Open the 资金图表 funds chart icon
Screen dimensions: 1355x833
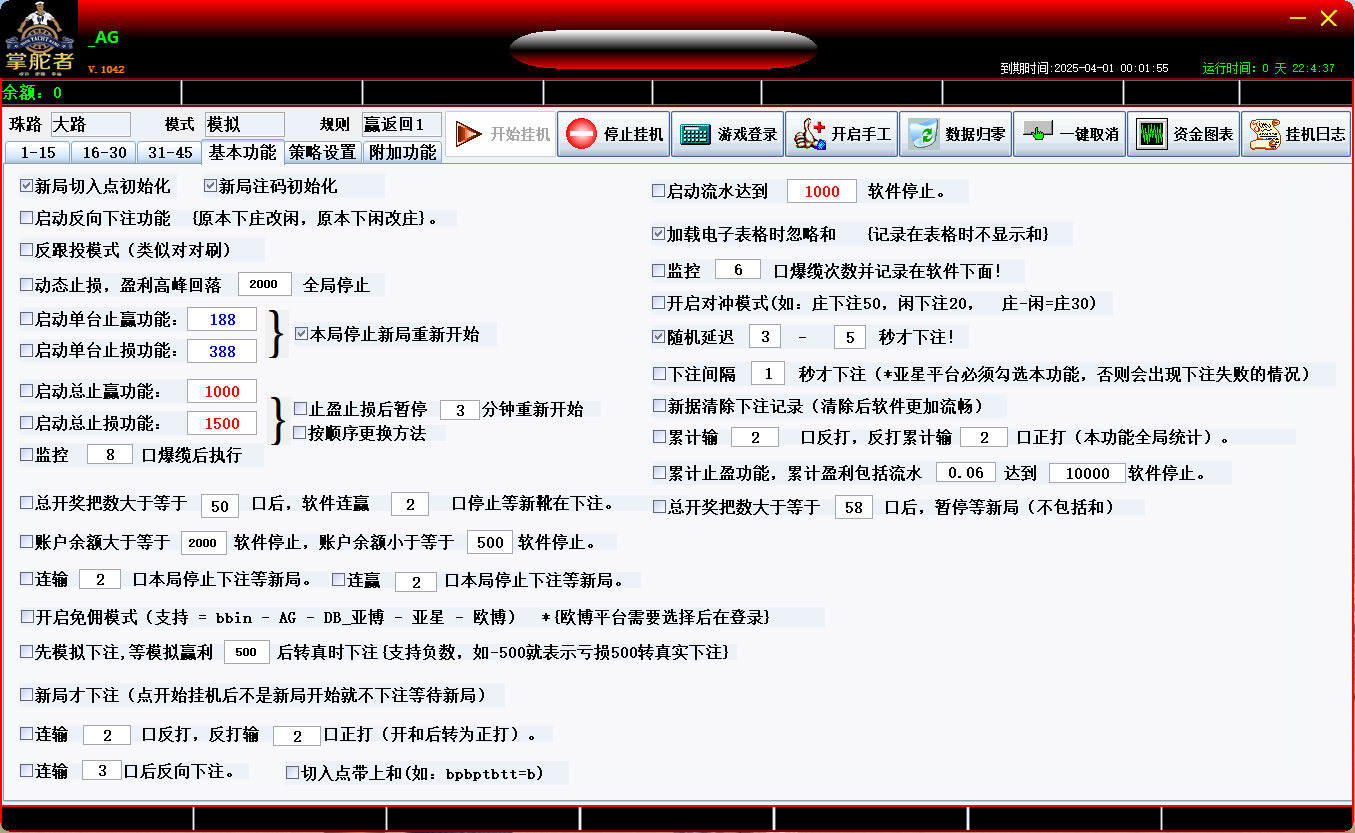pyautogui.click(x=1152, y=134)
